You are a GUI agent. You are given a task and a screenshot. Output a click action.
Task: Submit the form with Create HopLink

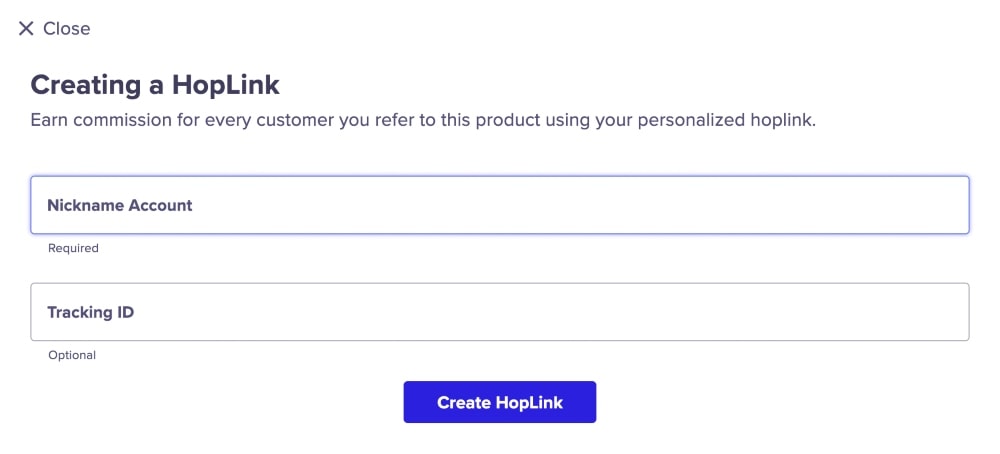click(500, 402)
